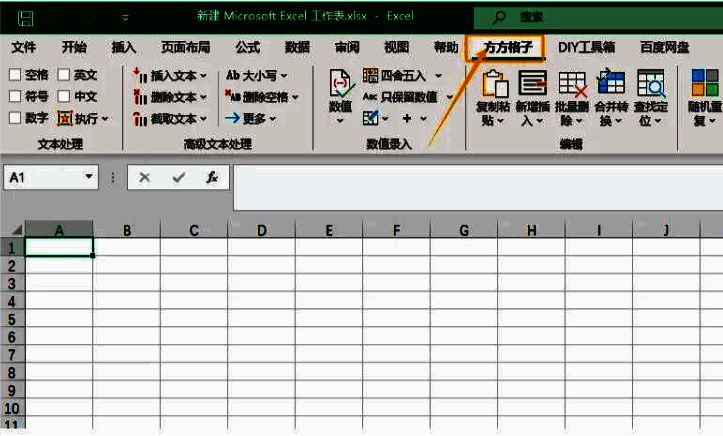Open the Name Box dropdown arrow
This screenshot has width=723, height=436.
pyautogui.click(x=89, y=177)
